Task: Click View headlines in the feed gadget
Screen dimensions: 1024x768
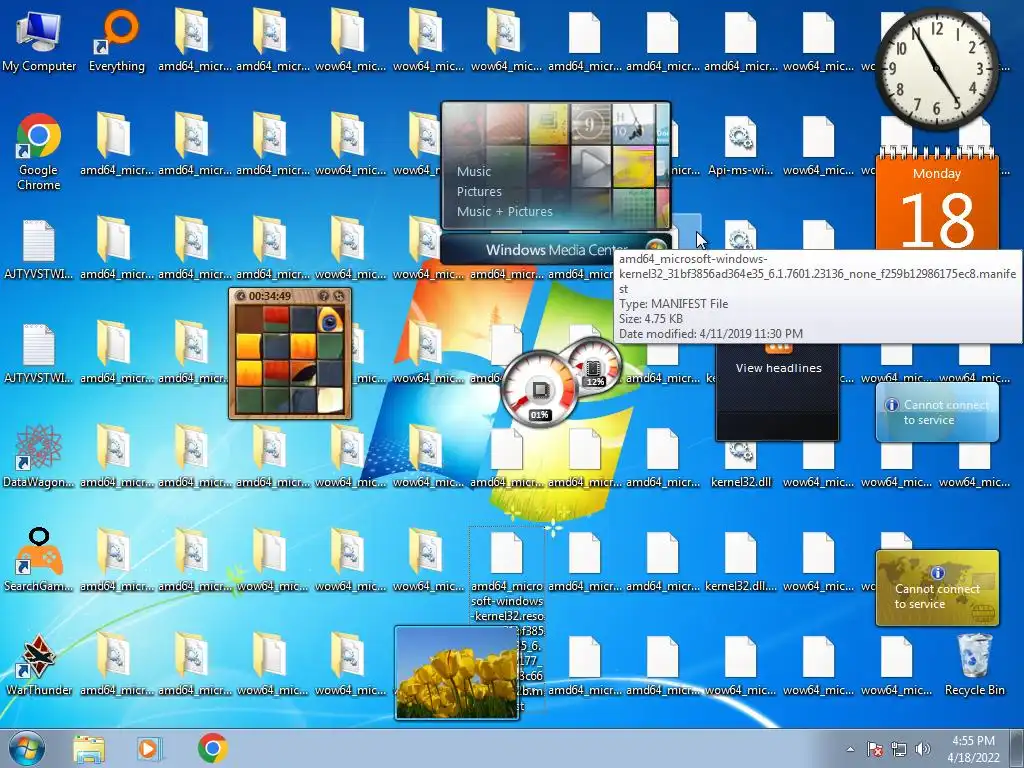Action: tap(778, 368)
